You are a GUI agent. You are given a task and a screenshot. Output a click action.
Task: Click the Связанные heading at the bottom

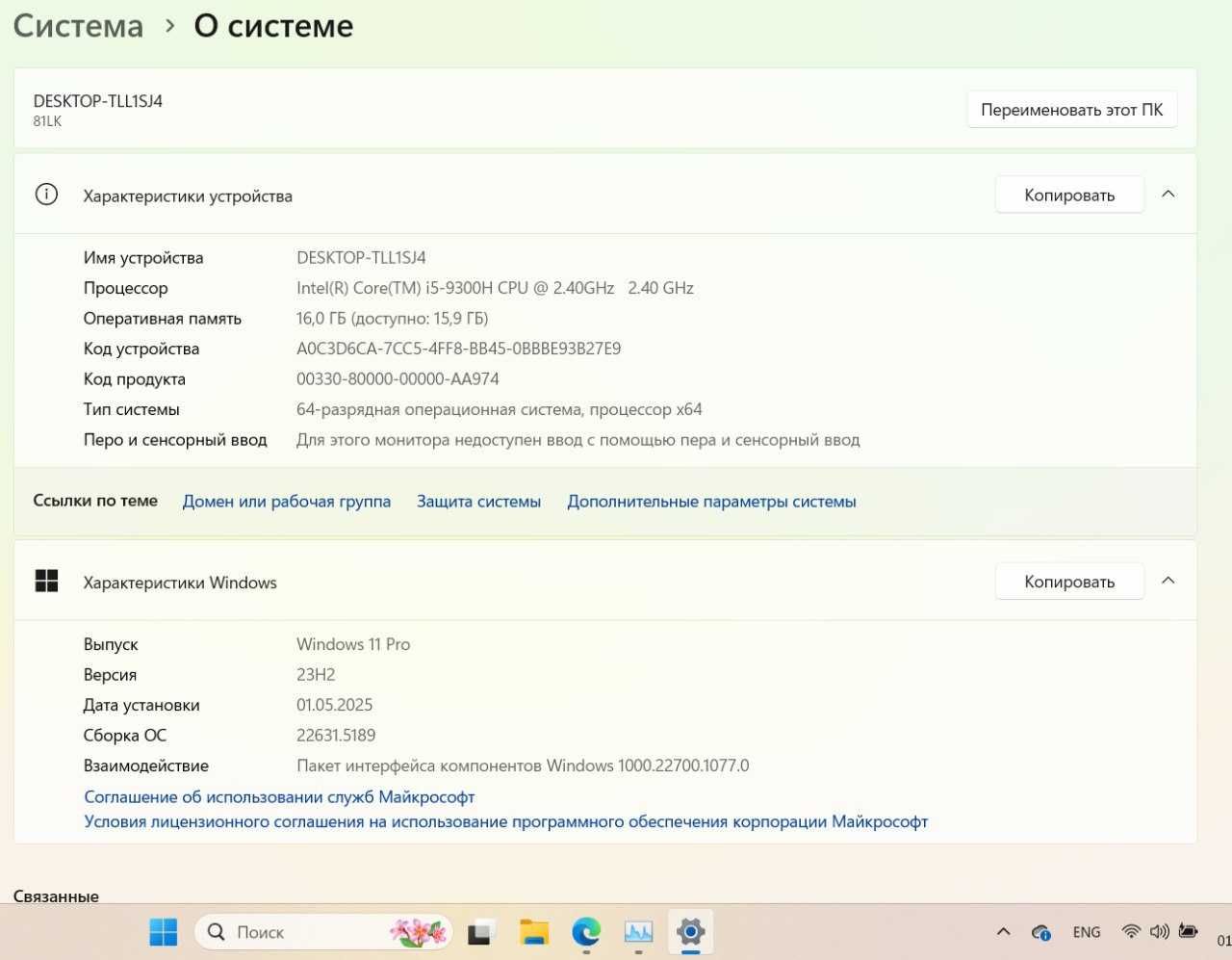point(56,896)
